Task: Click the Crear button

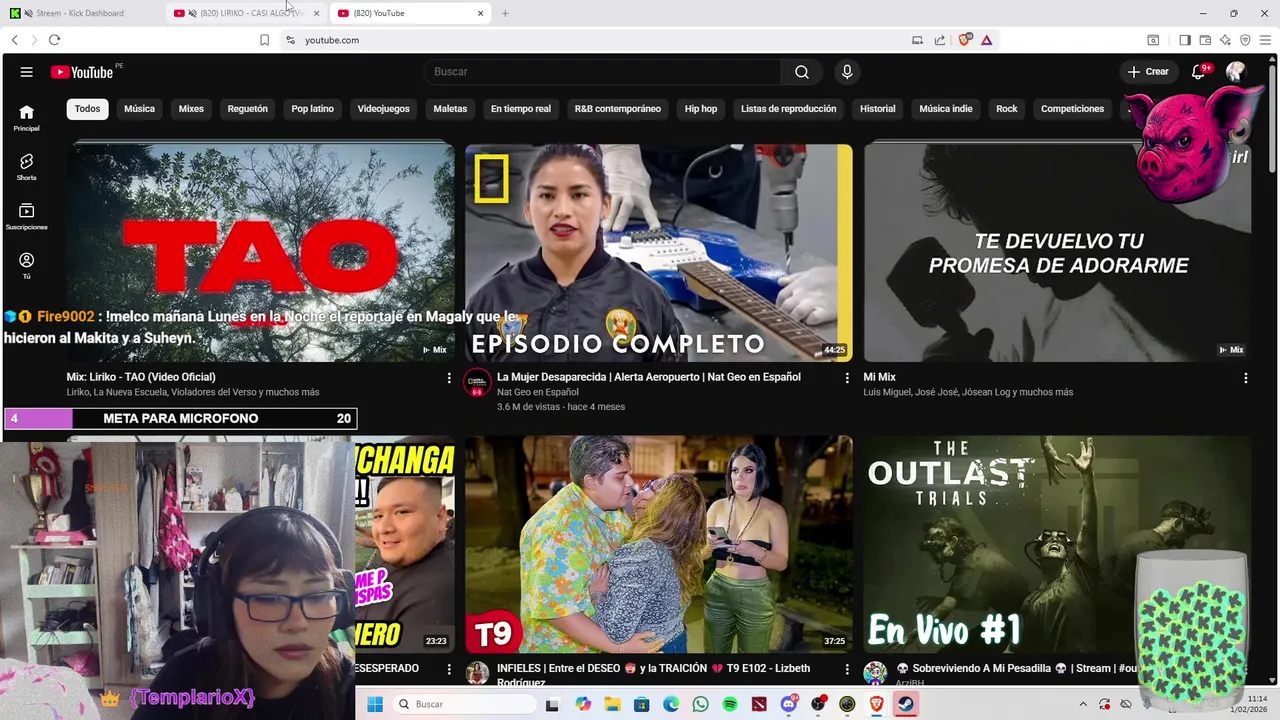Action: coord(1148,72)
